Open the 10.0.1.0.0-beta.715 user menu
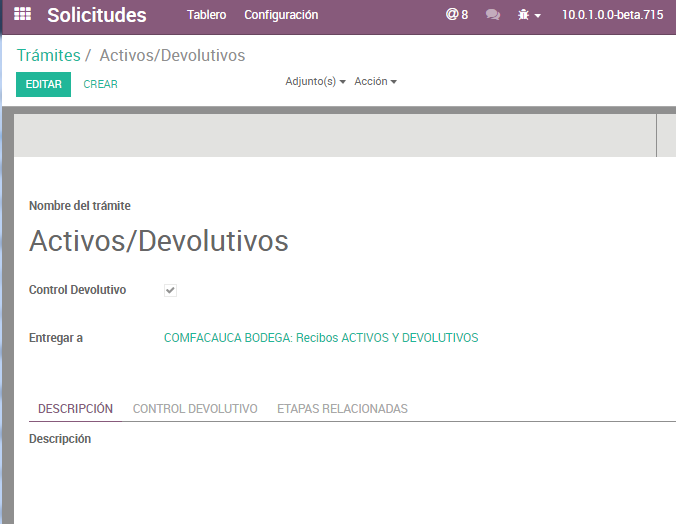676x524 pixels. 612,15
